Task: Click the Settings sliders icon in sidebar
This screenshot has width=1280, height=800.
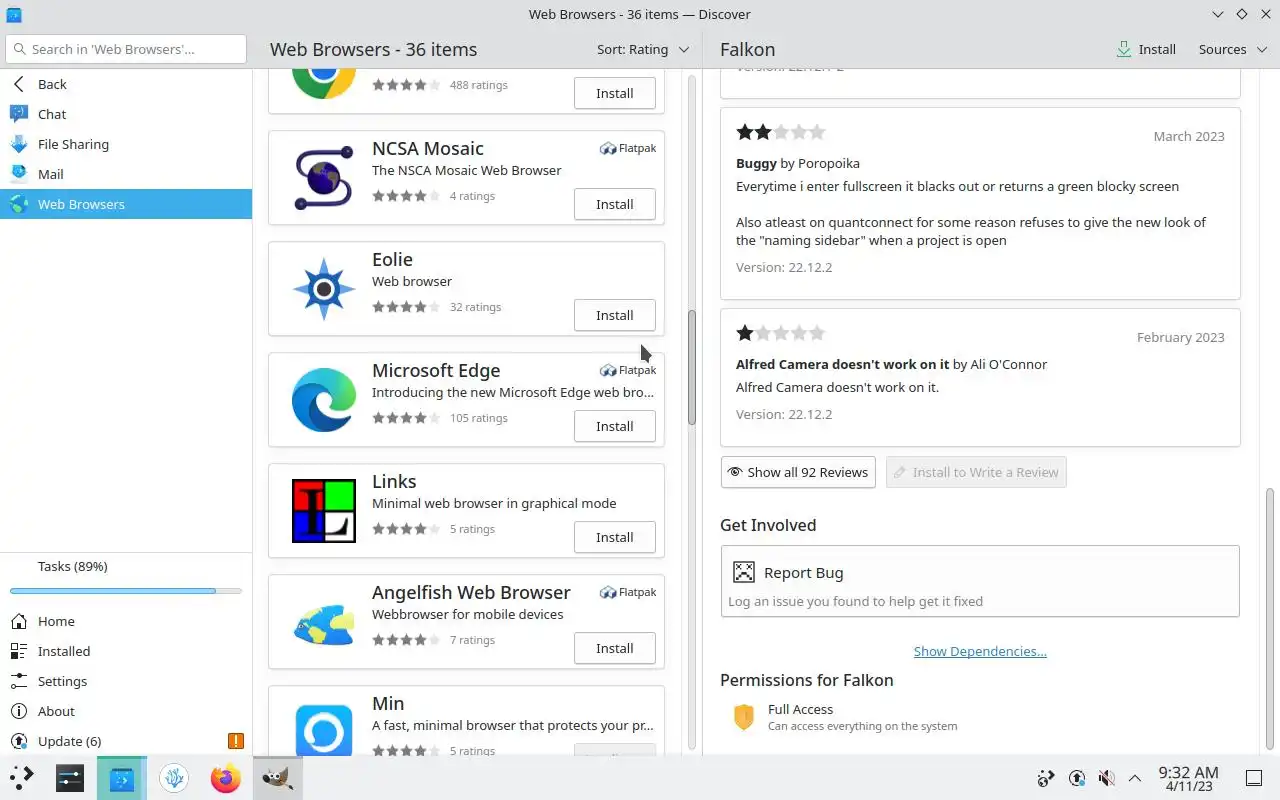Action: click(18, 681)
